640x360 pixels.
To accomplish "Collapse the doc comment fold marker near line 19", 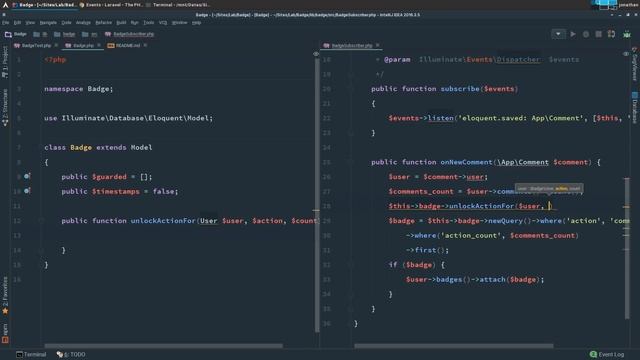I will click(x=350, y=74).
